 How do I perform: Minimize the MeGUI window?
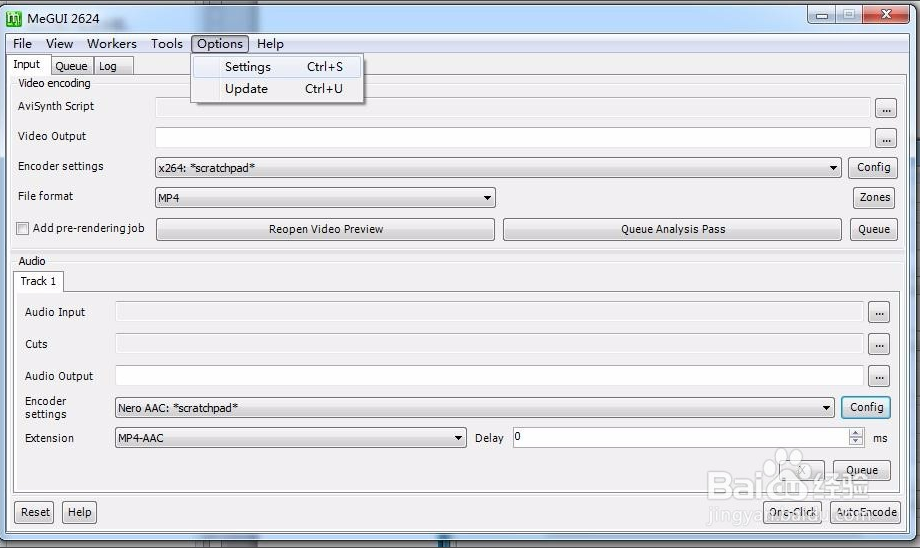click(822, 15)
